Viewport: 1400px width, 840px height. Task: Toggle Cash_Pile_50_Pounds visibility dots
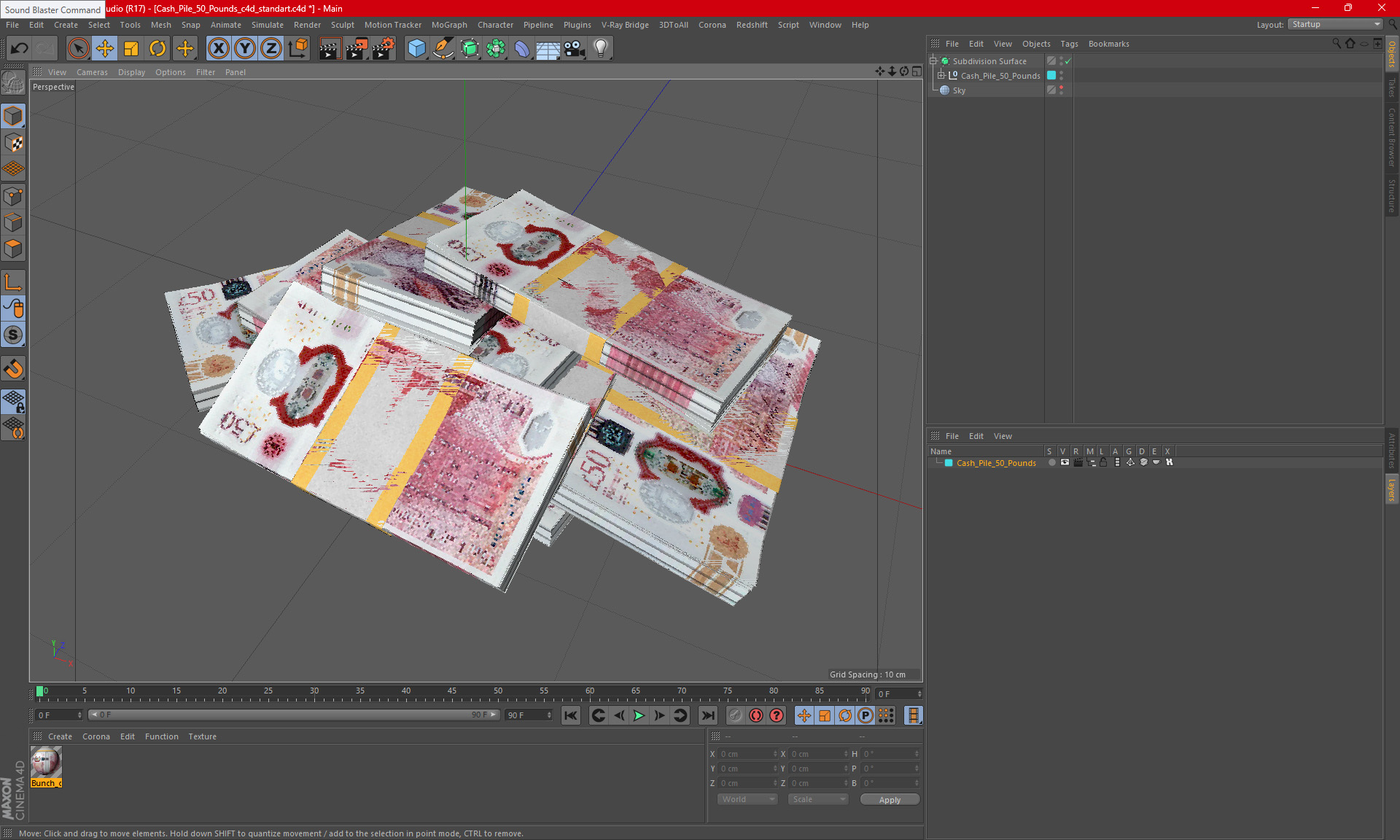point(1061,75)
